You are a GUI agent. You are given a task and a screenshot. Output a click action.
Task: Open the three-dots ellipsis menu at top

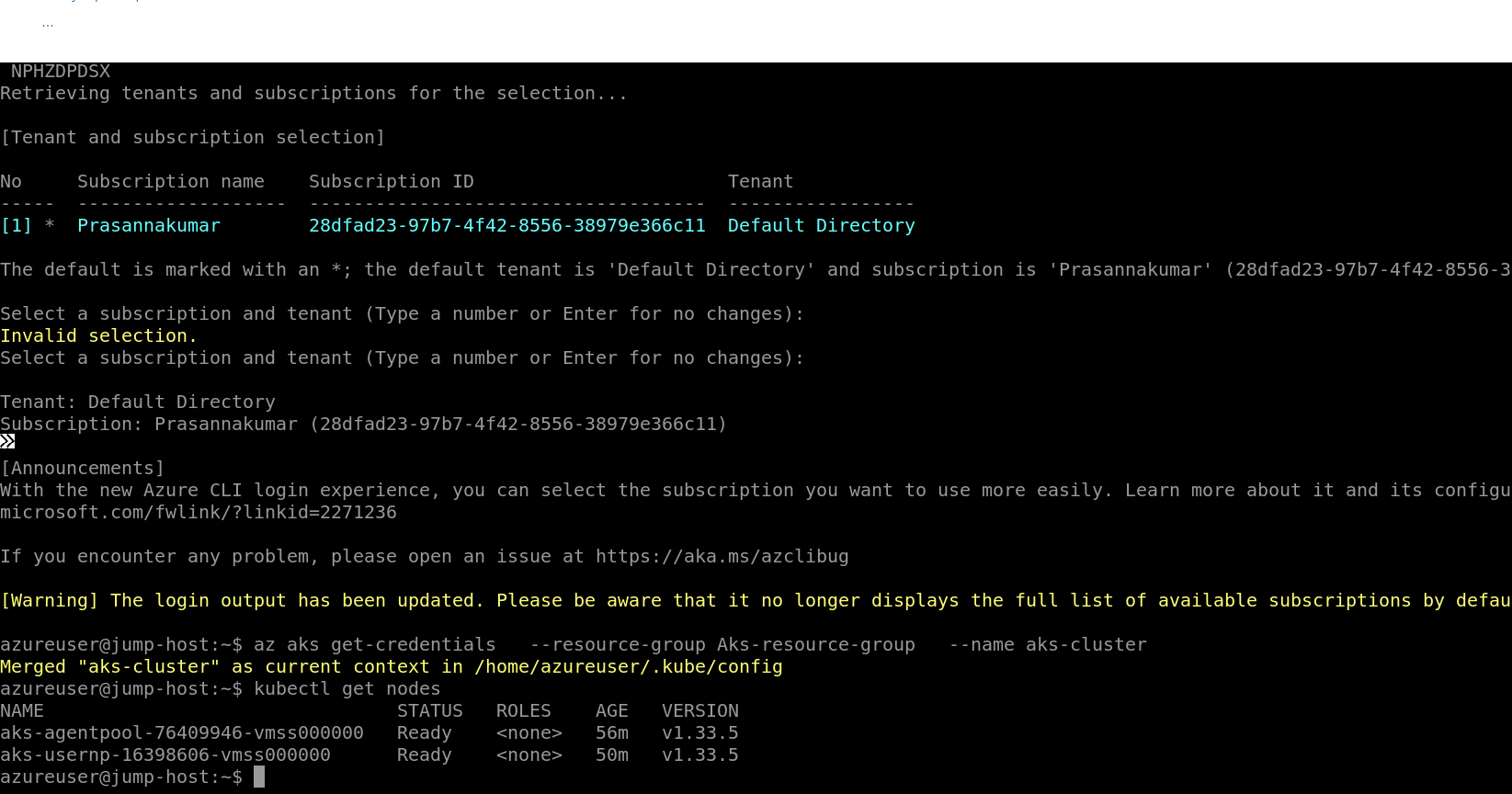pos(48,24)
